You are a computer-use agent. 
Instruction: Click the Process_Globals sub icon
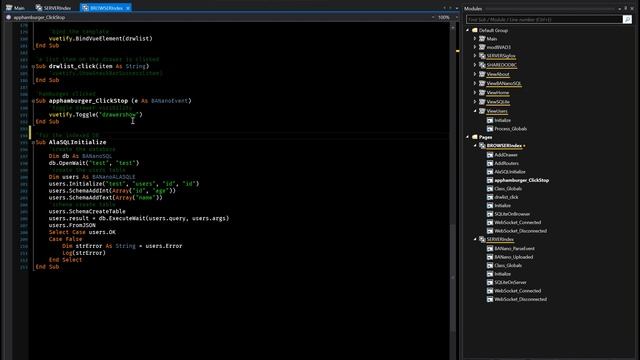[x=490, y=129]
